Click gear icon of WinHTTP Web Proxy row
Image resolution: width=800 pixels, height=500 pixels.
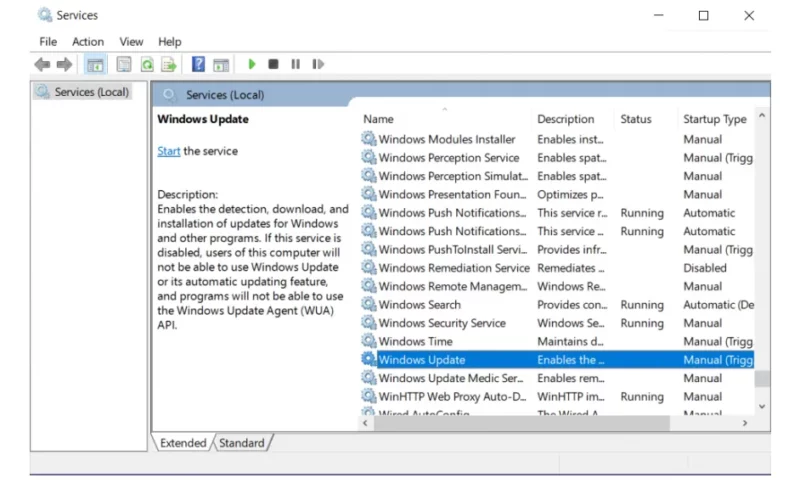tap(368, 396)
